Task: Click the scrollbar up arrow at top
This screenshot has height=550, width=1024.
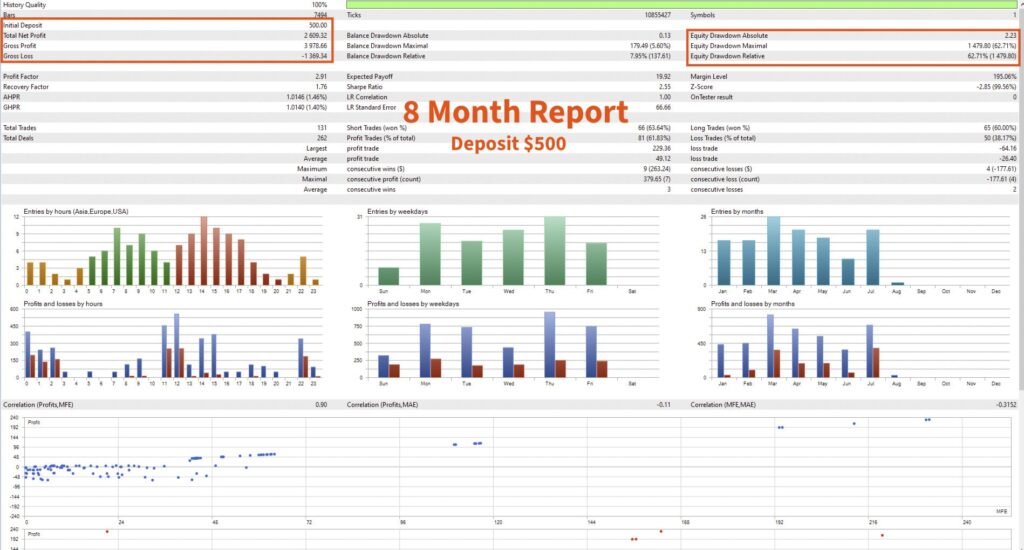Action: [1021, 3]
